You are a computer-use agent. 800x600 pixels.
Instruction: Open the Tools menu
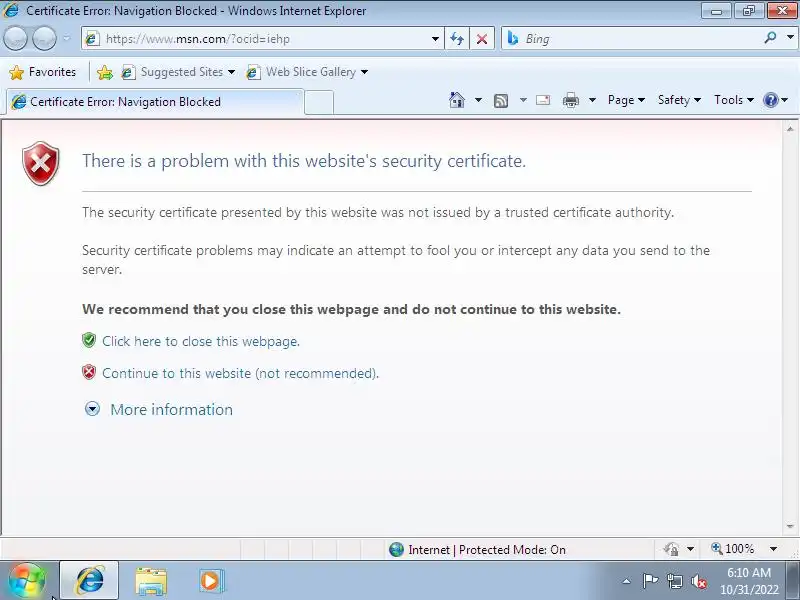[x=734, y=100]
